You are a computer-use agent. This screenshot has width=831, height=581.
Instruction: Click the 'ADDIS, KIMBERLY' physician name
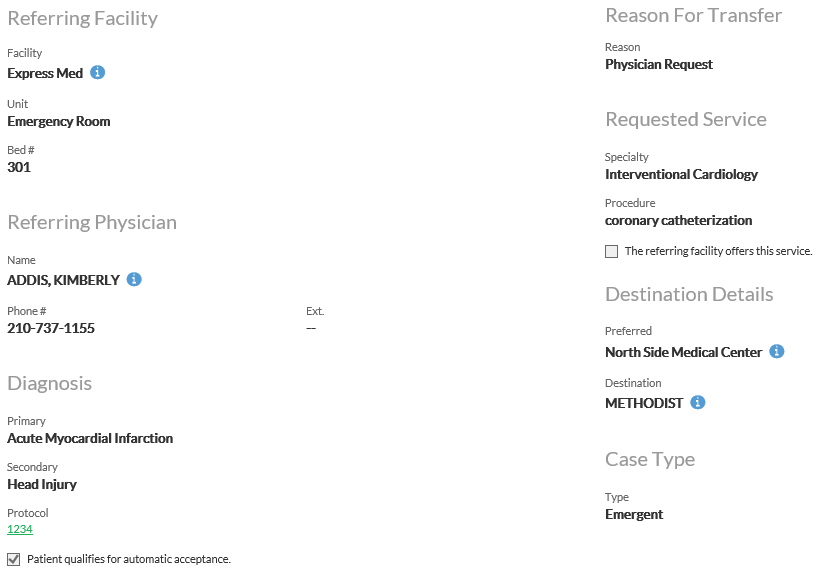coord(63,280)
